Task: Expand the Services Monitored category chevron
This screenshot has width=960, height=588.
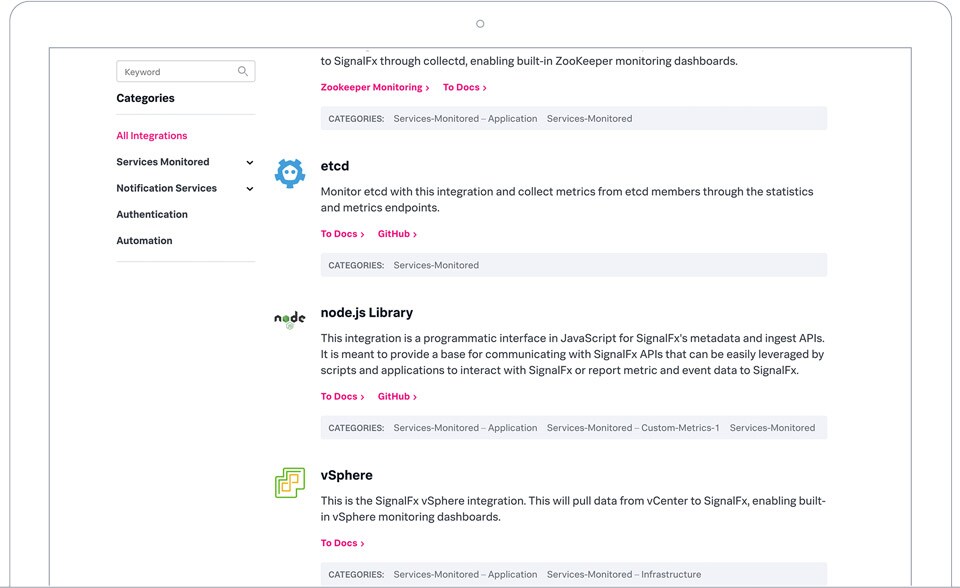Action: (x=250, y=162)
